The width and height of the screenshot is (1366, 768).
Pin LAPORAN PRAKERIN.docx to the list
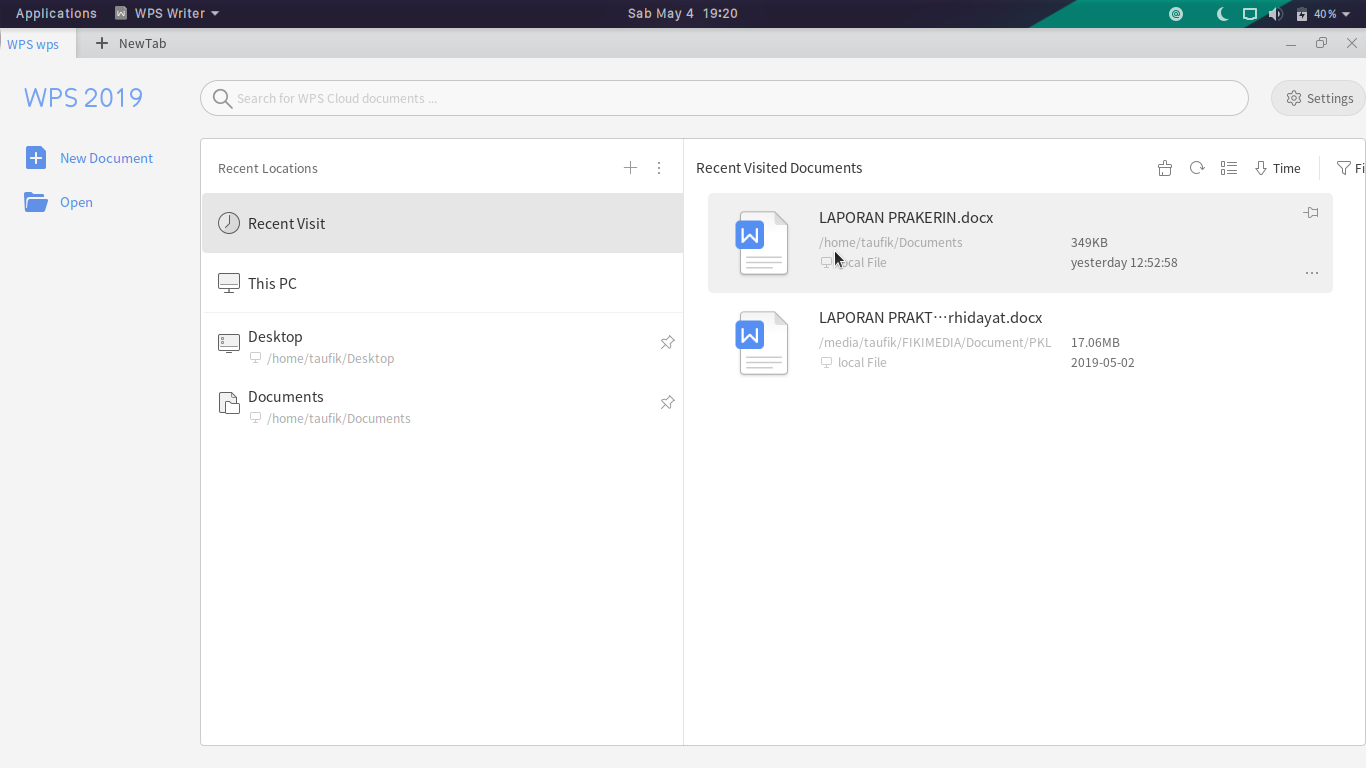tap(1311, 213)
